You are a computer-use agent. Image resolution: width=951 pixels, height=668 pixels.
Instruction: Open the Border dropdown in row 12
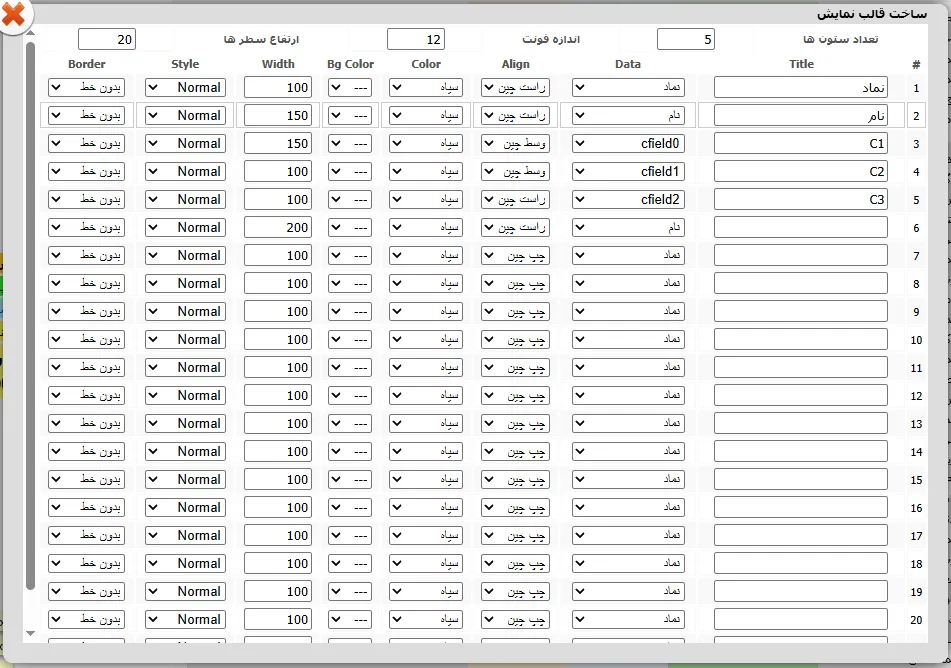pos(86,395)
